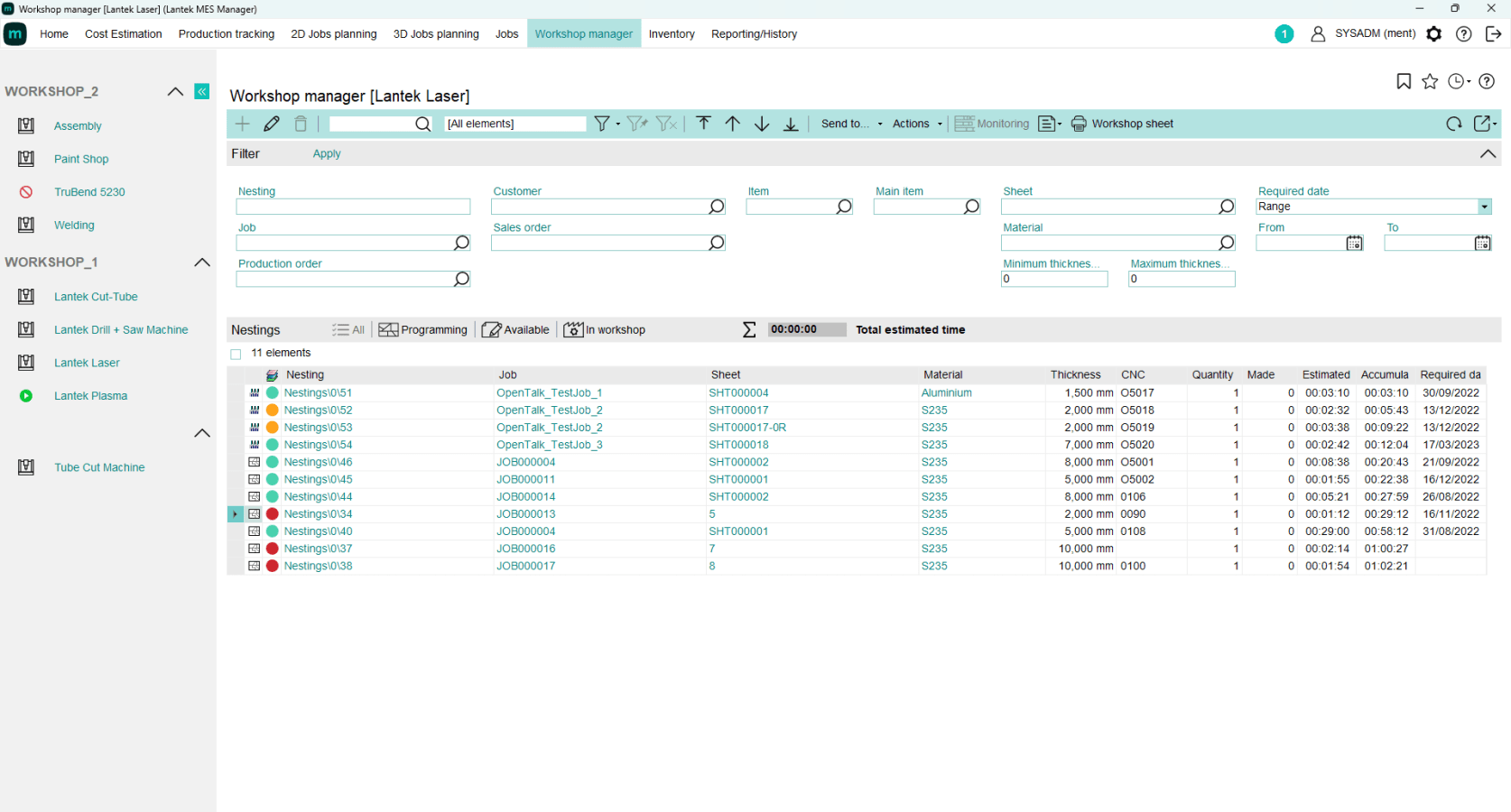Viewport: 1511px width, 812px height.
Task: Click the trash delete icon in toolbar
Action: [x=301, y=124]
